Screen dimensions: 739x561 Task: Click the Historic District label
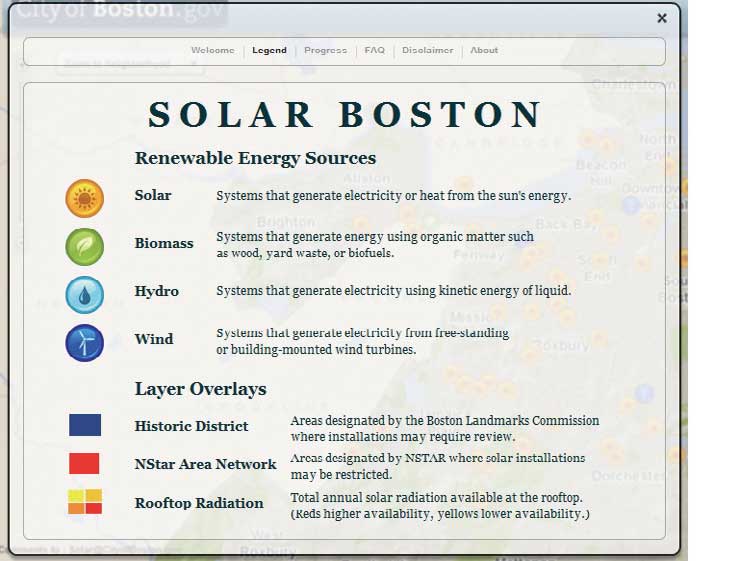coord(191,426)
